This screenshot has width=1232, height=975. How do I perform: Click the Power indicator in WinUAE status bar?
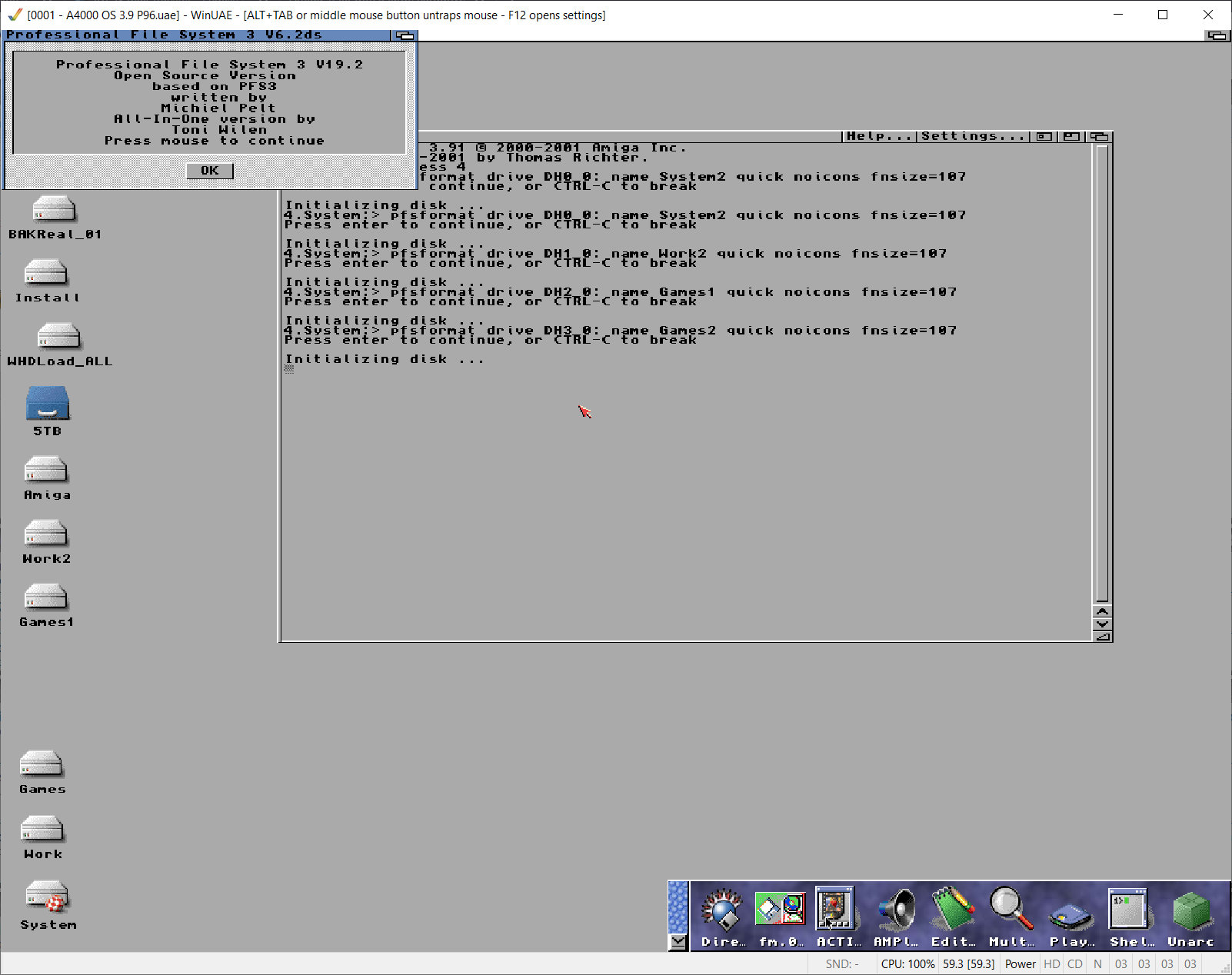pos(1021,963)
